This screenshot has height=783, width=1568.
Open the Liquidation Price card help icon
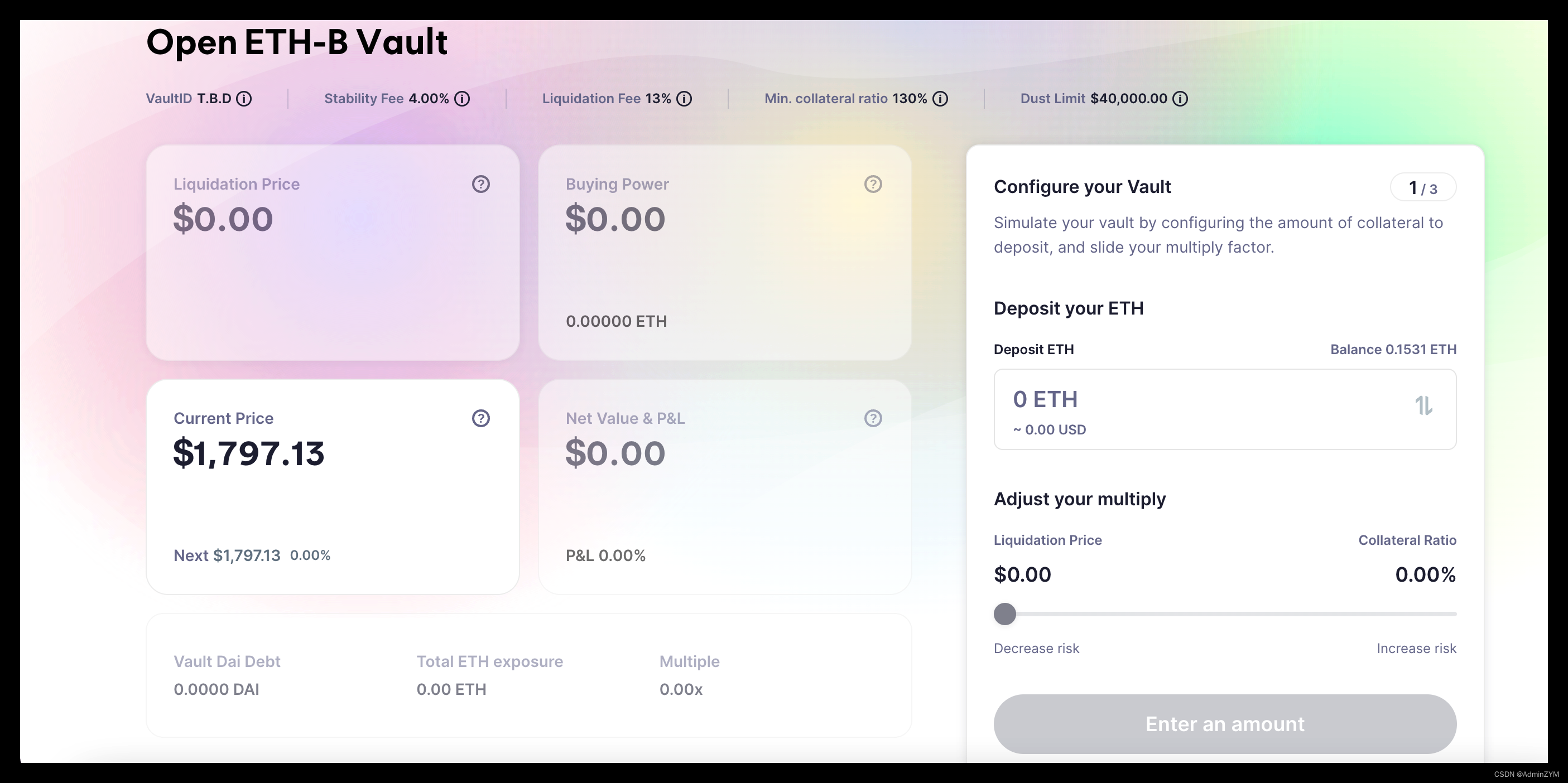[481, 183]
